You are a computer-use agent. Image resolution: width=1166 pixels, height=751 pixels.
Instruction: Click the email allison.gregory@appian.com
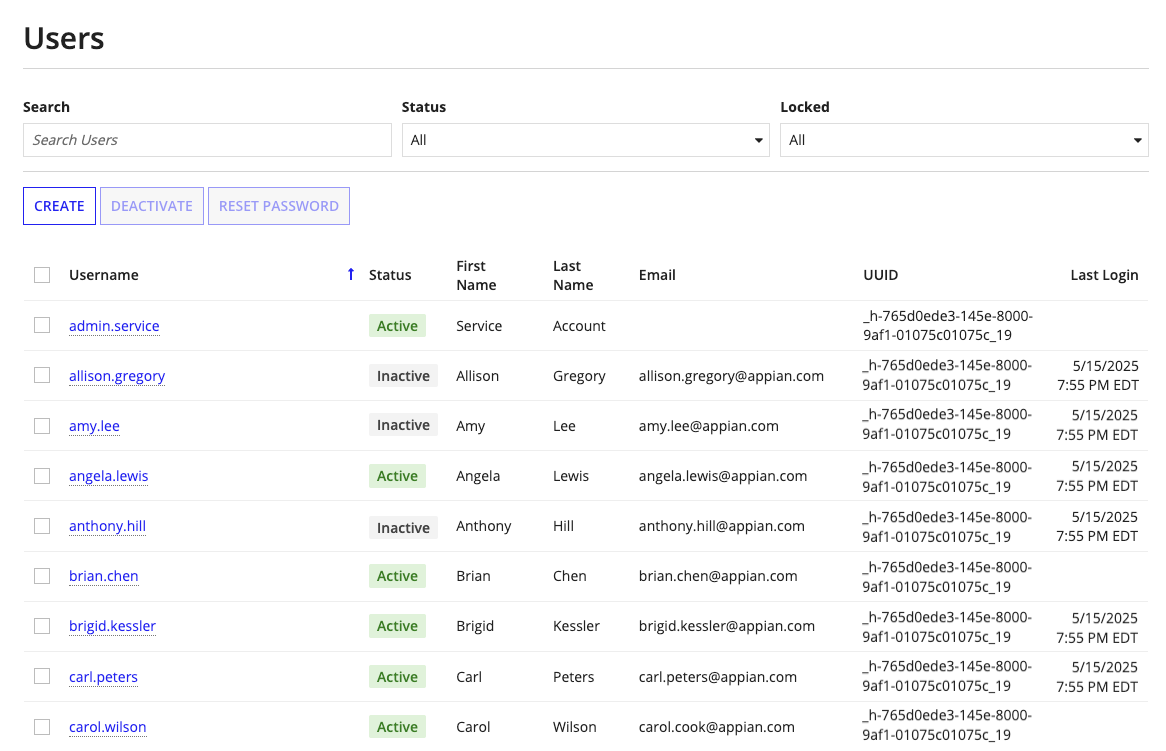pyautogui.click(x=731, y=376)
